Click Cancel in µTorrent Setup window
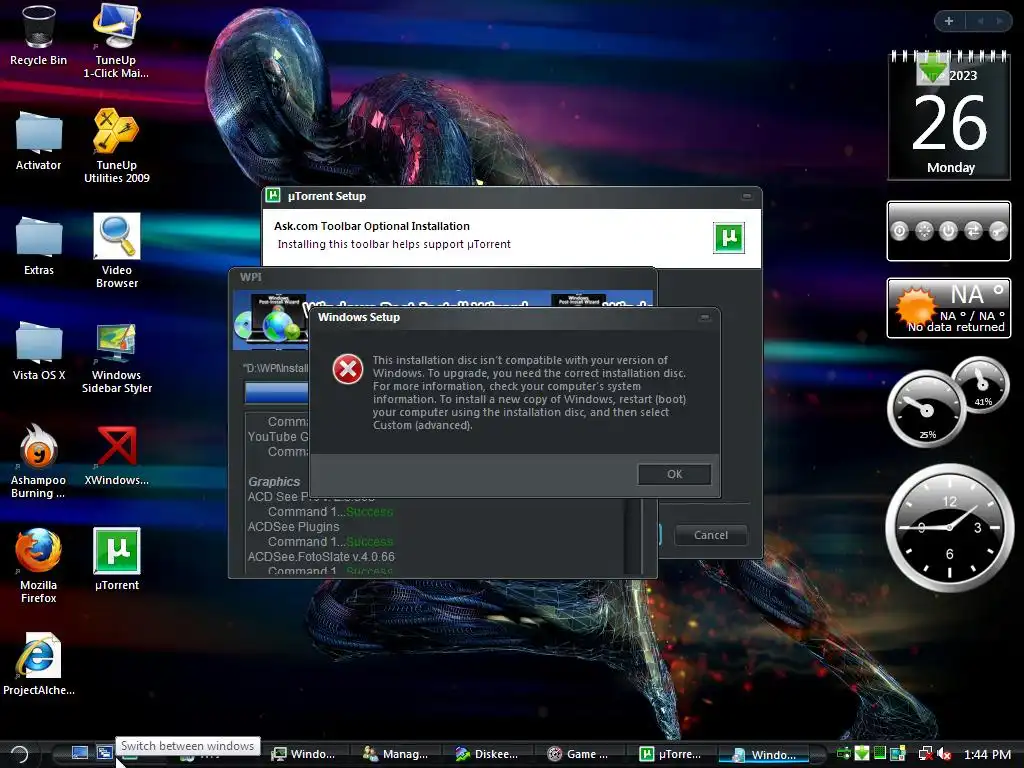This screenshot has width=1024, height=768. 711,535
